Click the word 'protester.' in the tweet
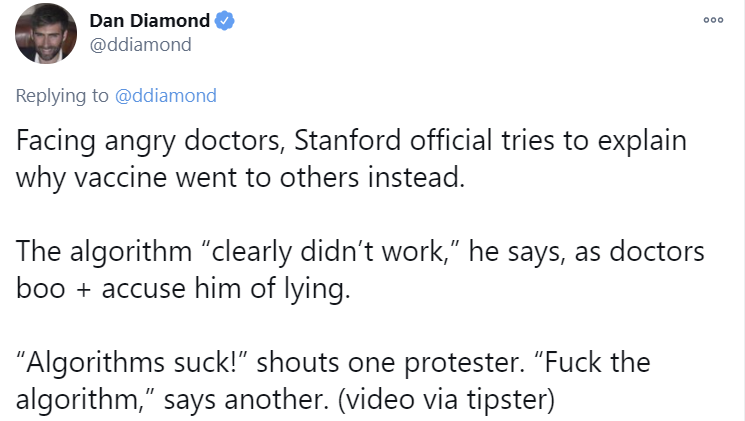 464,364
